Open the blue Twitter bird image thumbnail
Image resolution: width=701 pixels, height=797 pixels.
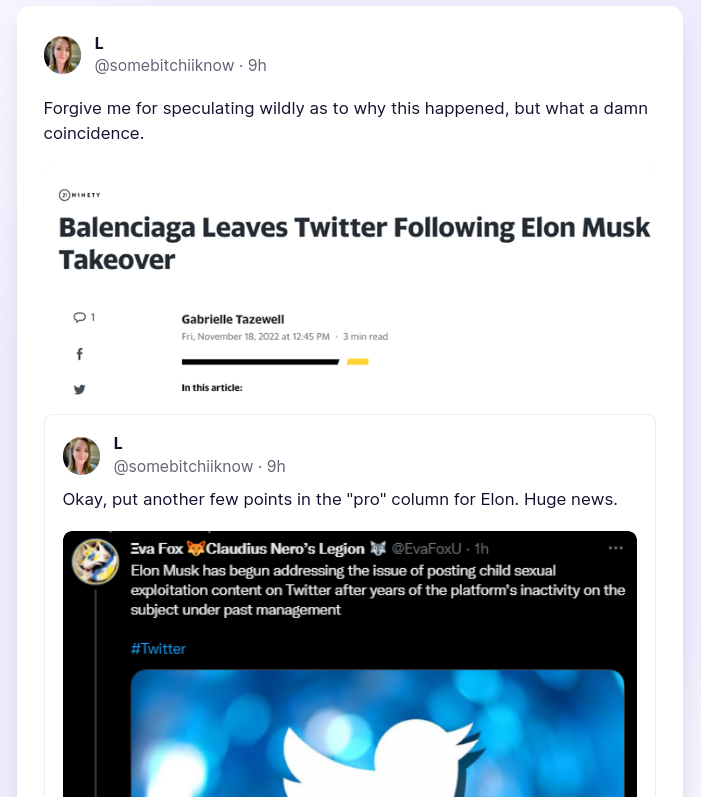378,733
